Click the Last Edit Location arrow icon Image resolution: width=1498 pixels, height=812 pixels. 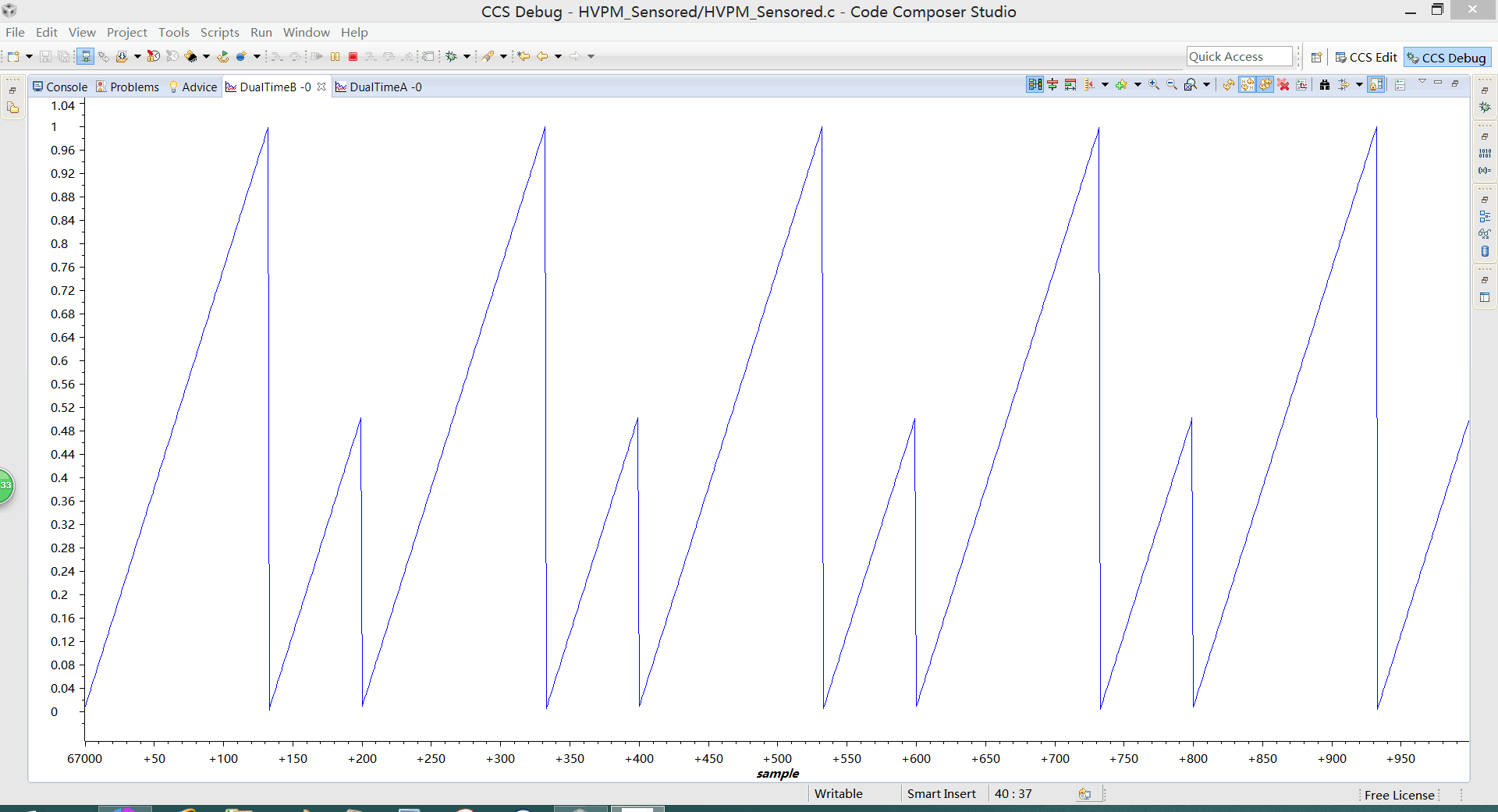tap(524, 56)
